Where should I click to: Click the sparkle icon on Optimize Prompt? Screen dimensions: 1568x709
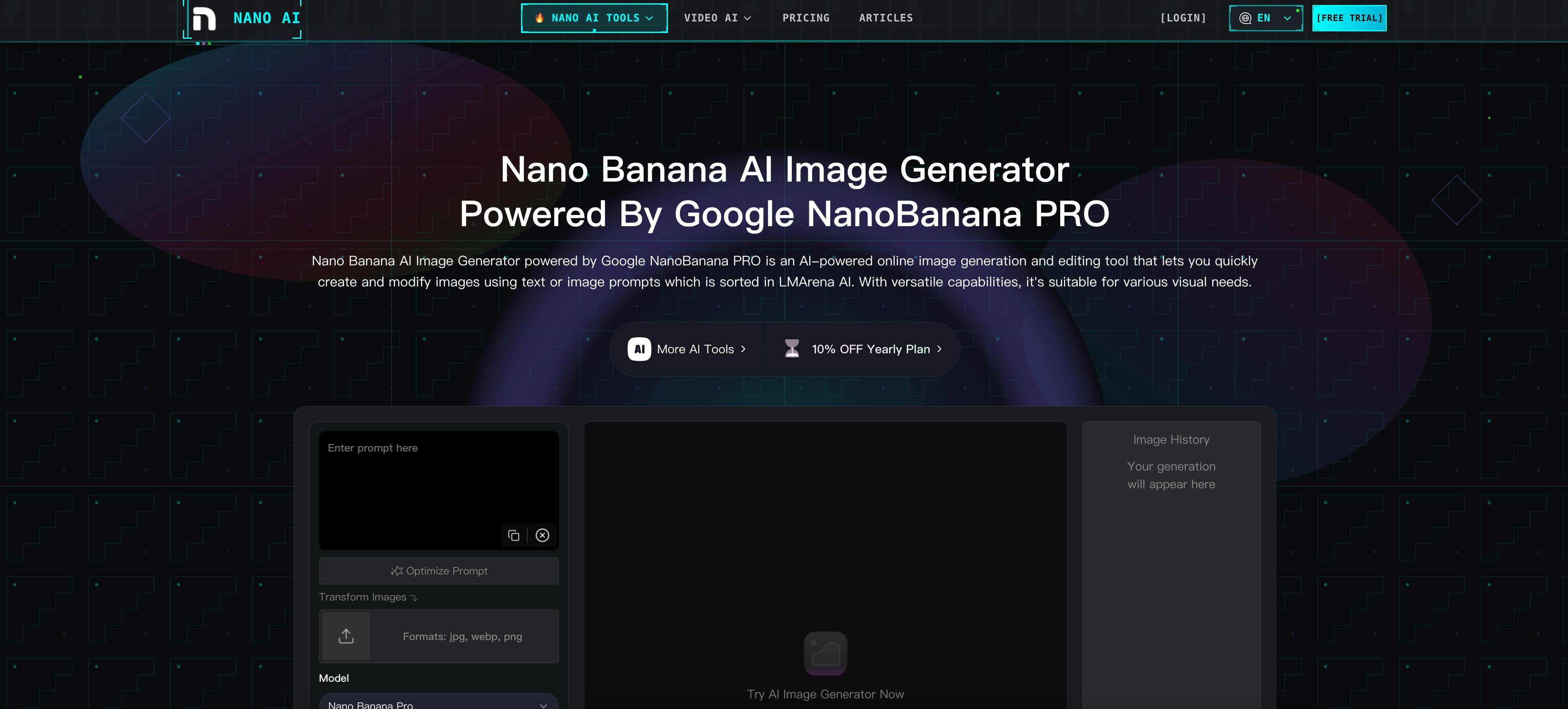[397, 571]
